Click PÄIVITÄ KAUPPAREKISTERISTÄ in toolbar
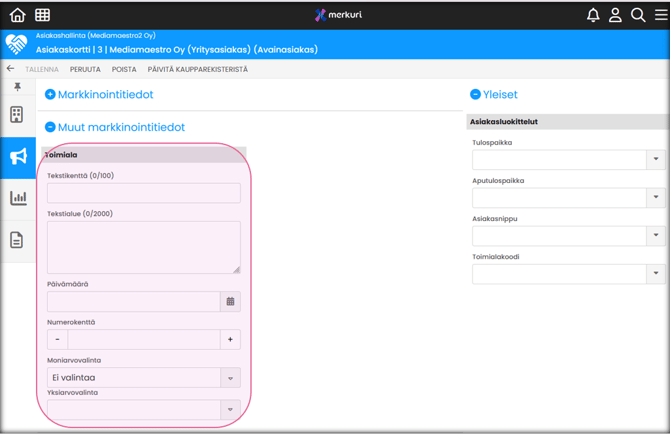This screenshot has width=670, height=434. [197, 70]
